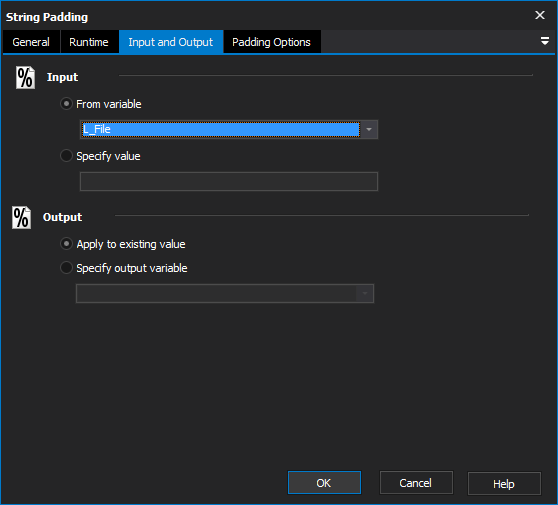558x505 pixels.
Task: Click the Cancel button
Action: pyautogui.click(x=416, y=483)
